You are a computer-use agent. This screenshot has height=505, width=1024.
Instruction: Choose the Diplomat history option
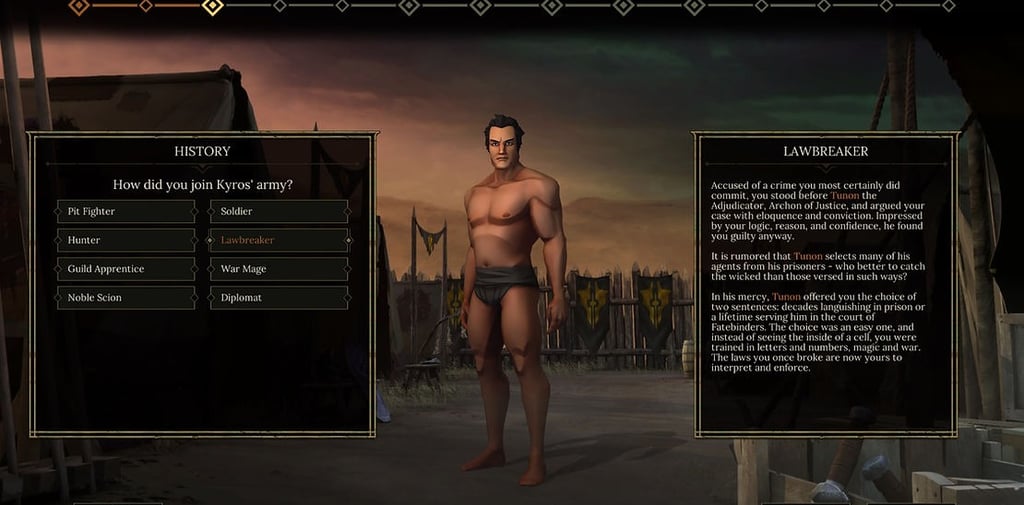coord(279,297)
